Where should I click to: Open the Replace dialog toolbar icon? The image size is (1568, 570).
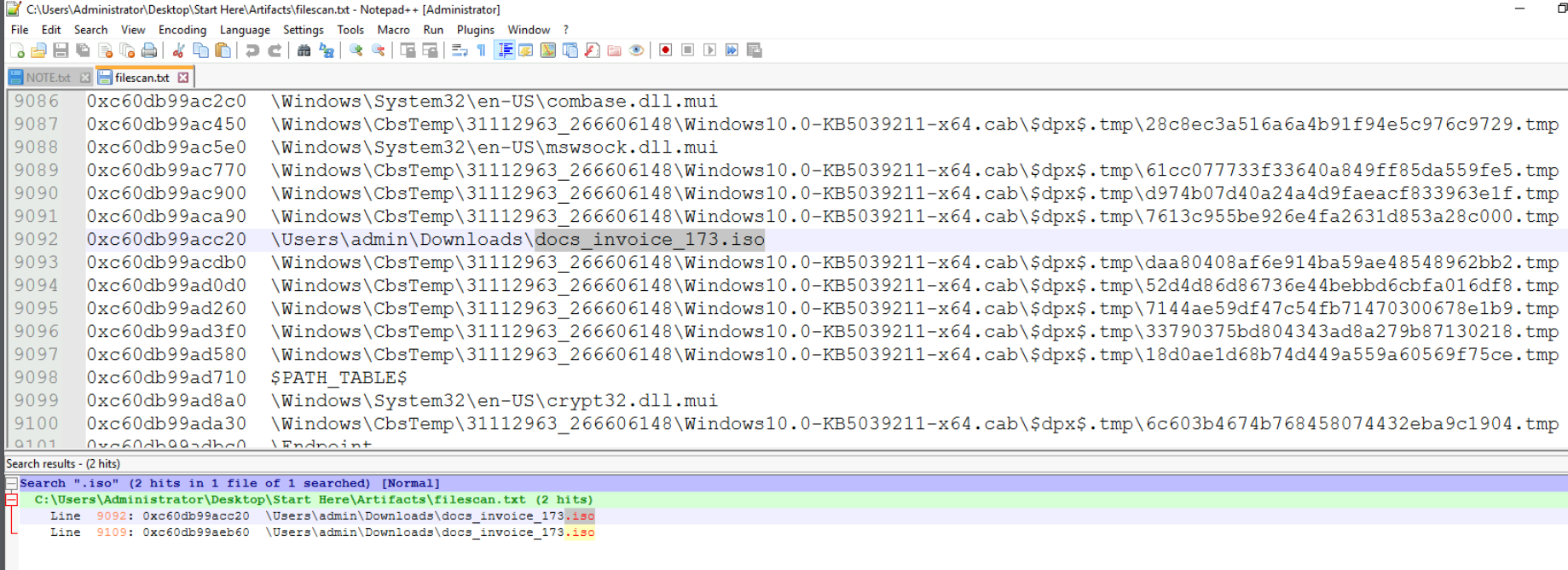pos(327,50)
